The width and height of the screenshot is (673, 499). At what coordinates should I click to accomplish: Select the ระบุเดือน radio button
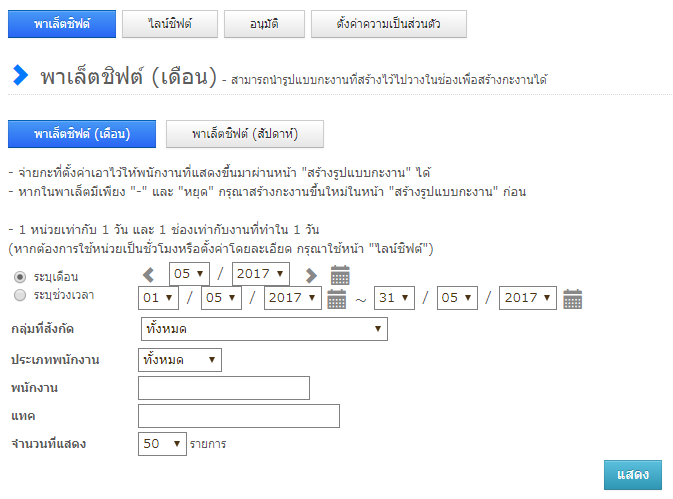pos(20,277)
